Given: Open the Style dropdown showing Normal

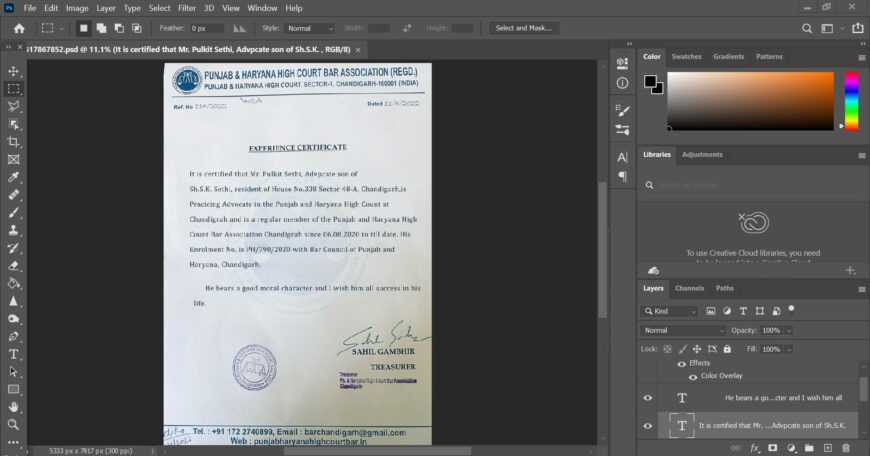Looking at the screenshot, I should [310, 28].
